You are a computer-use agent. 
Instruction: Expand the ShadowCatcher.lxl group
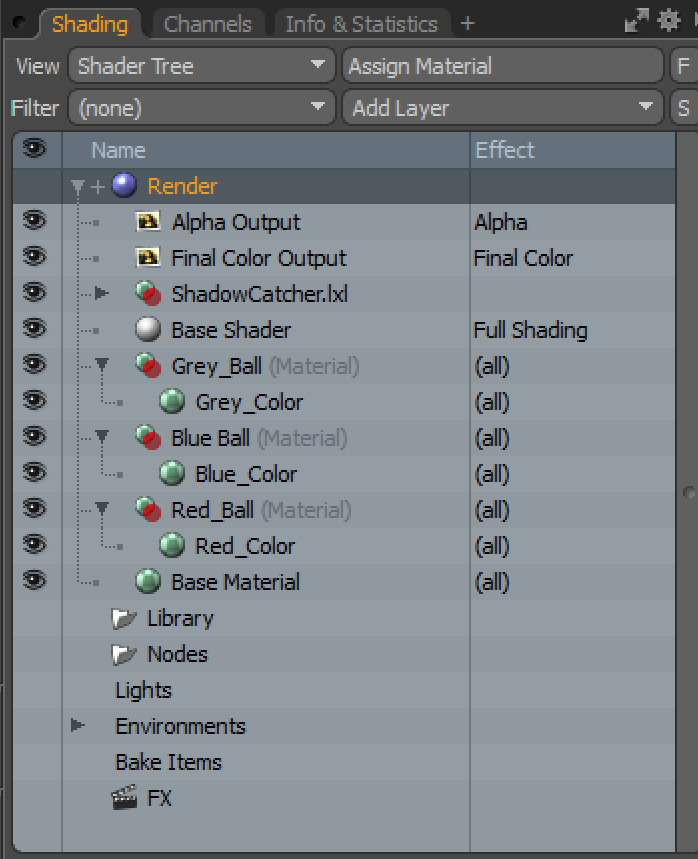[x=101, y=293]
